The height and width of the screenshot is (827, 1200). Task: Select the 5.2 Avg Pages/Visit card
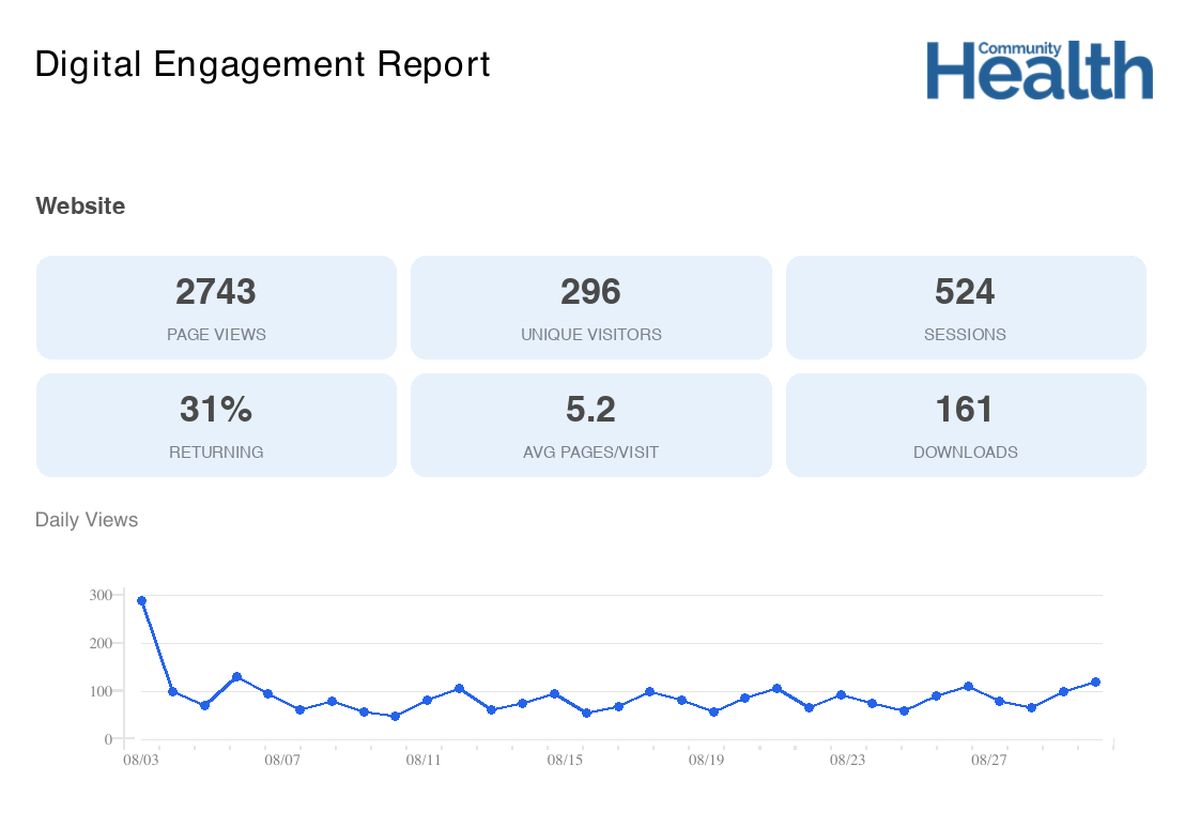click(x=591, y=425)
